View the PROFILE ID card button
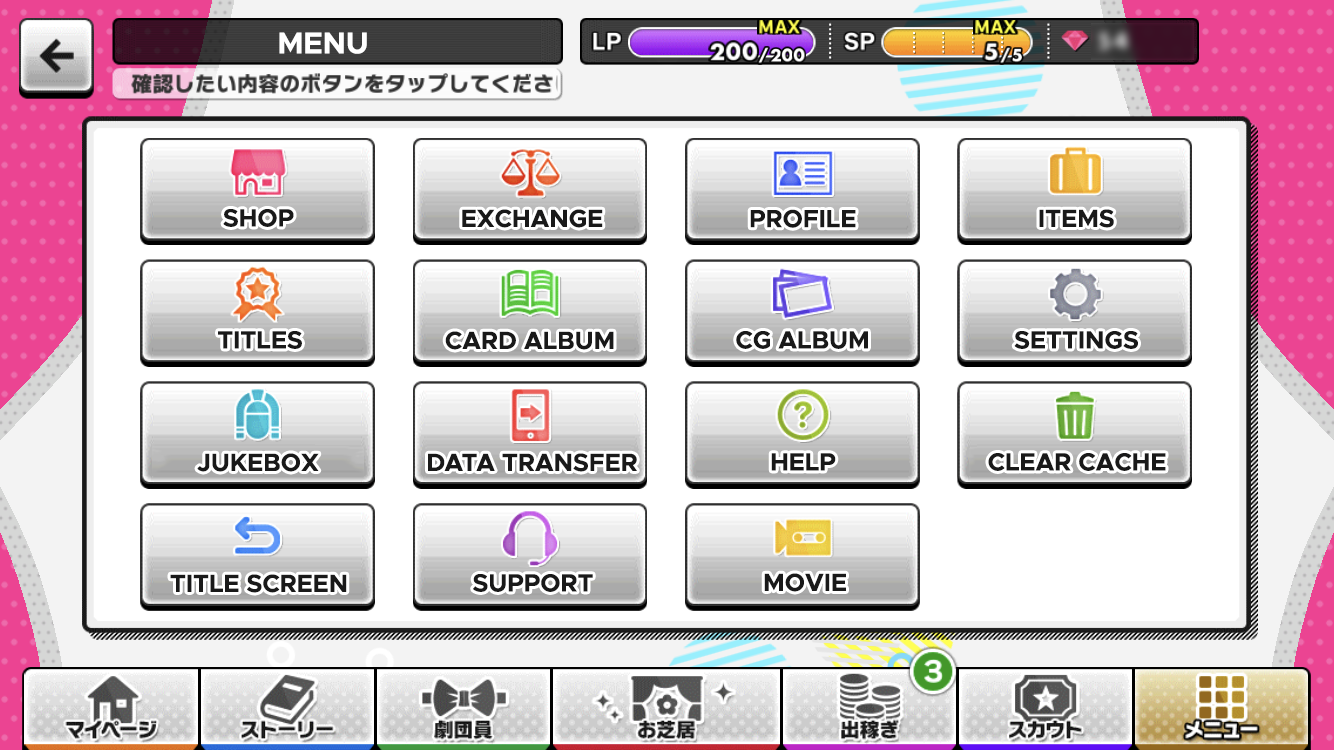The height and width of the screenshot is (750, 1334). coord(802,190)
